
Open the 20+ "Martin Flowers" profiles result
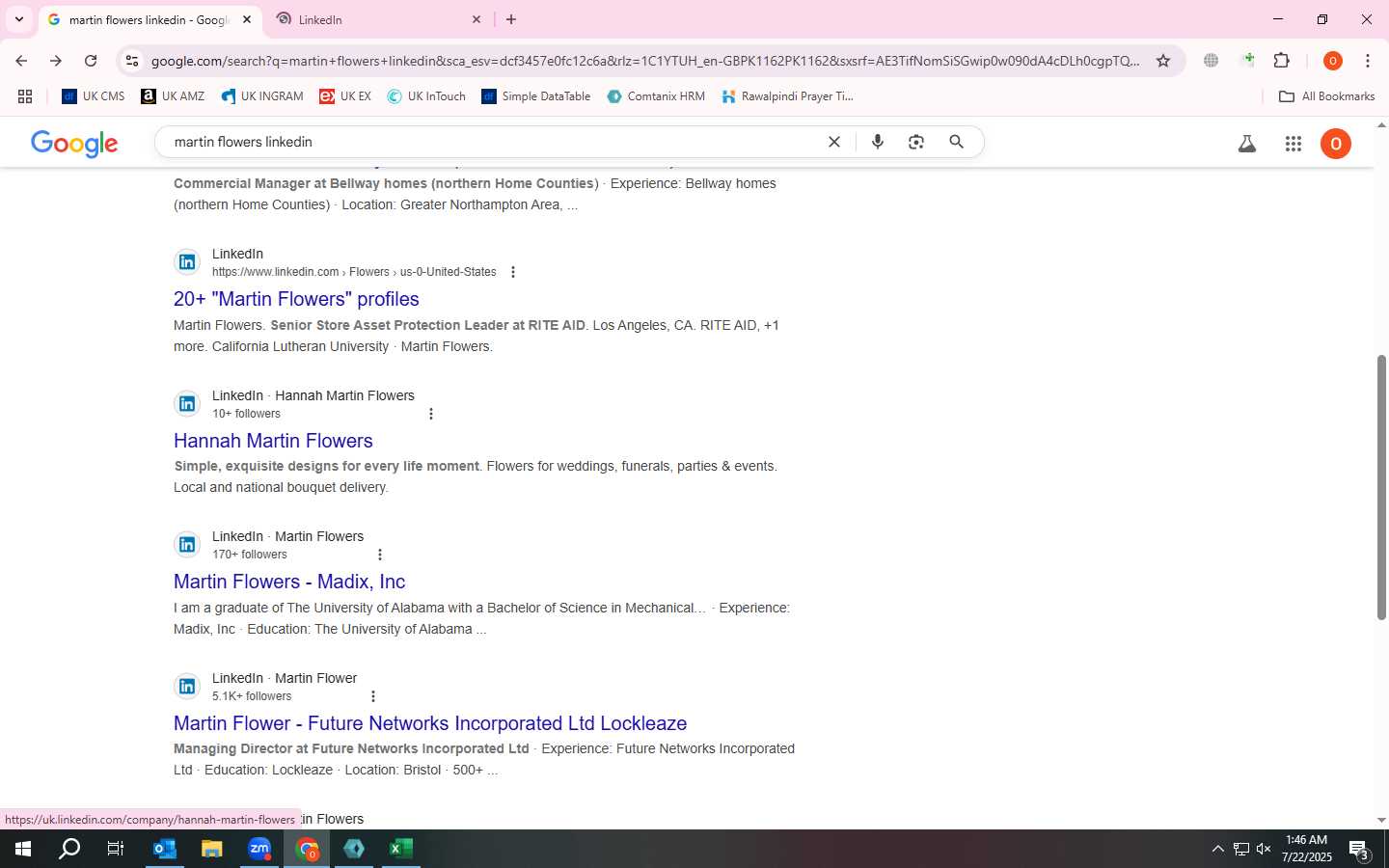[296, 299]
